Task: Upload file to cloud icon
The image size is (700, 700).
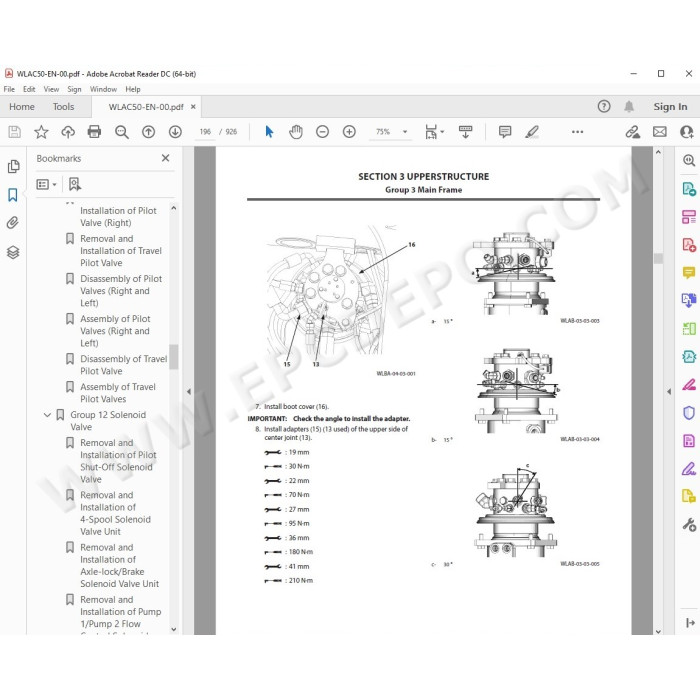Action: (68, 132)
